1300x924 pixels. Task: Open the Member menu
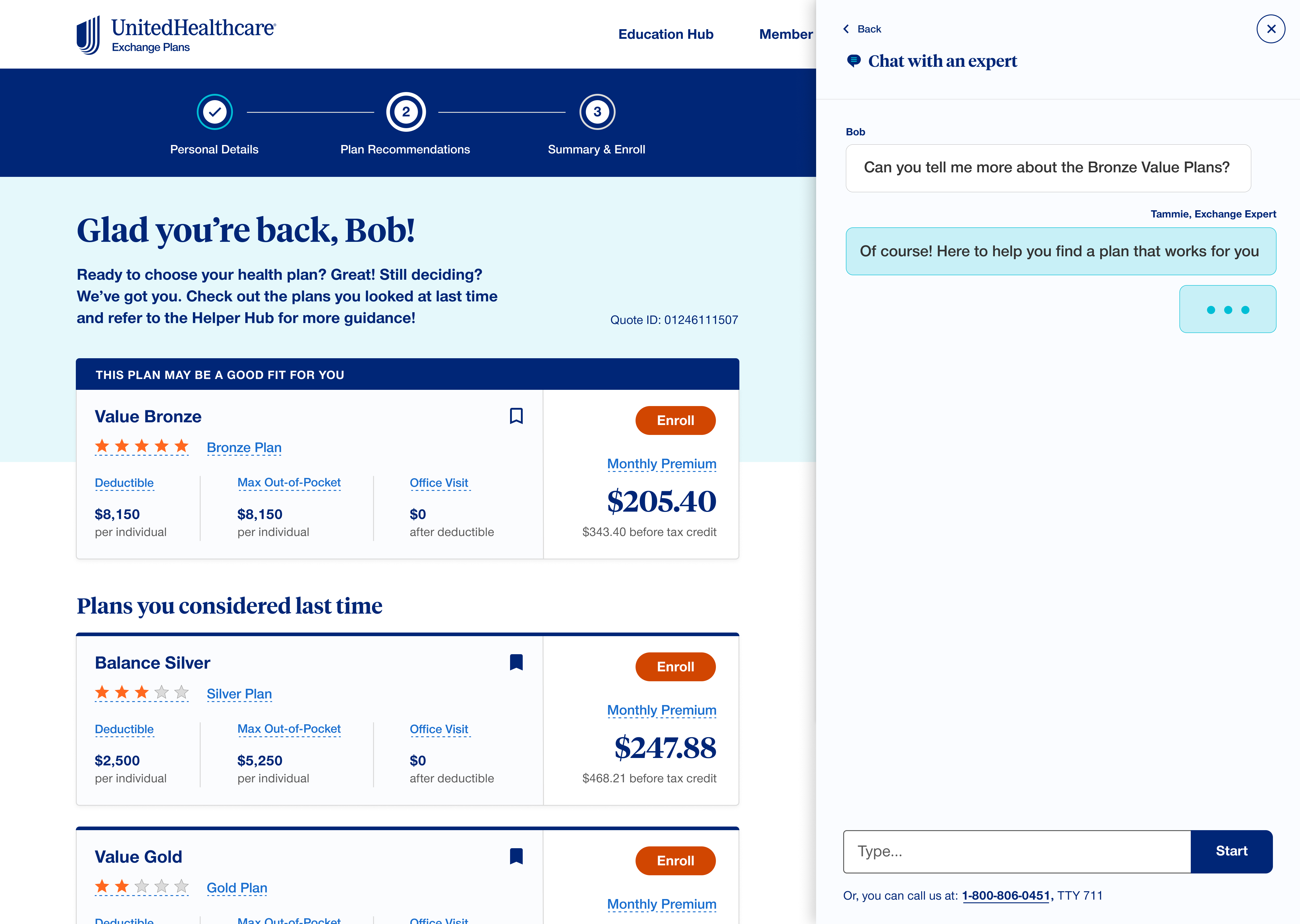(x=785, y=34)
